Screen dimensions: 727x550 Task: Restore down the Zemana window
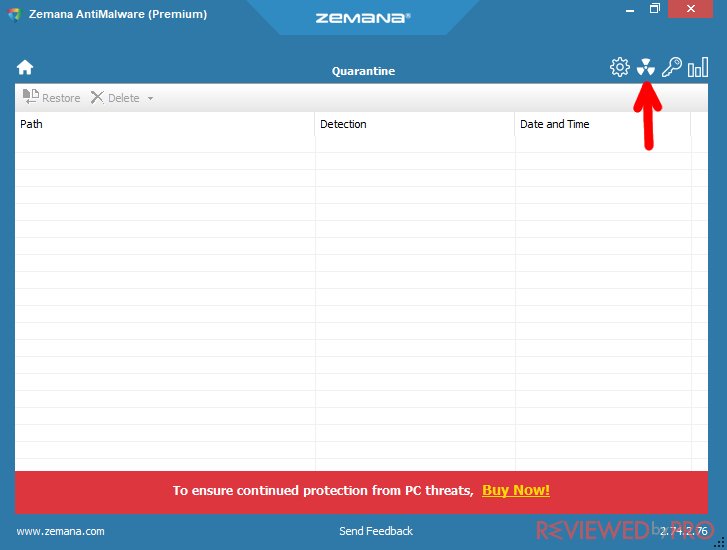coord(654,8)
